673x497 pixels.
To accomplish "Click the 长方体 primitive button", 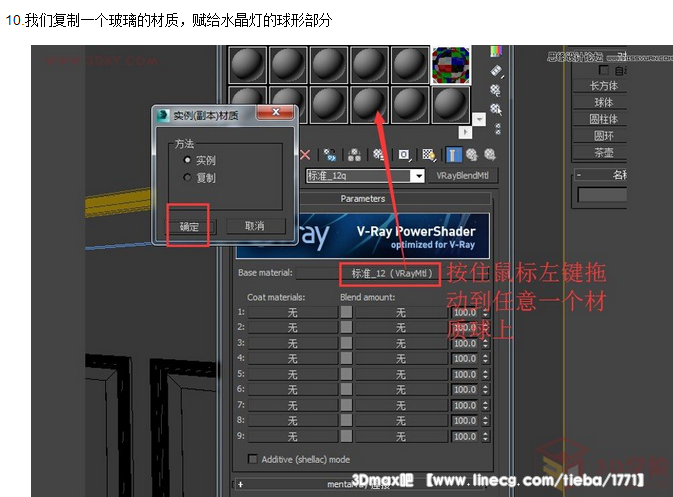I will click(x=600, y=86).
